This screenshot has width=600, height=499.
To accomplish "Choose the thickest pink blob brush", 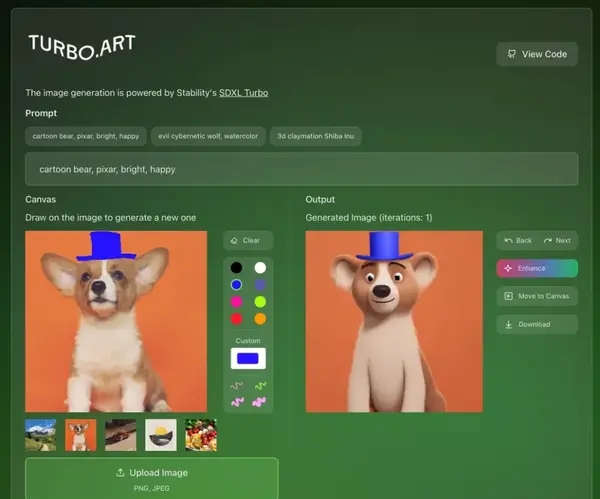I will click(259, 402).
